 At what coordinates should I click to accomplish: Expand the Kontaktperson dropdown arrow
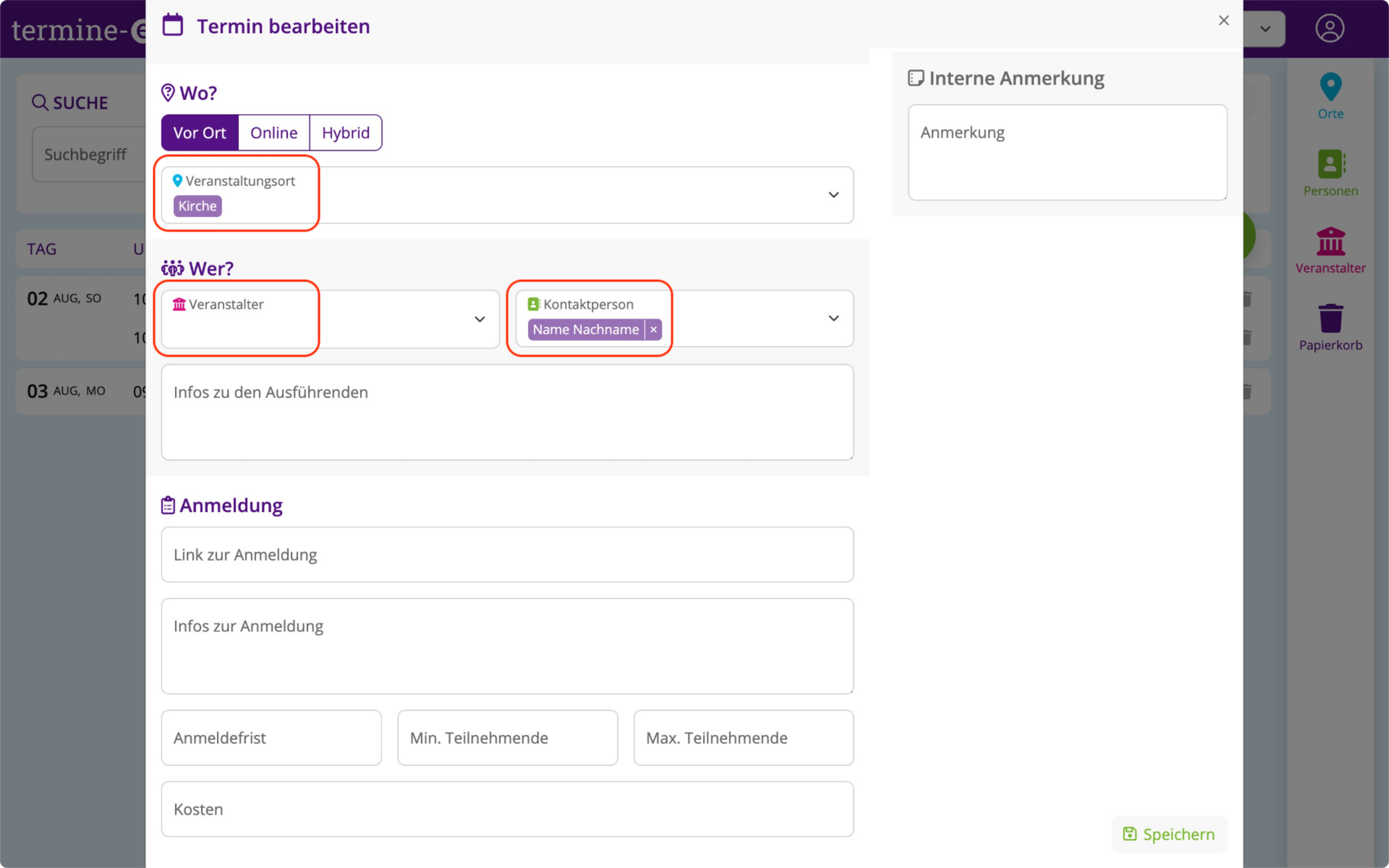(x=833, y=318)
